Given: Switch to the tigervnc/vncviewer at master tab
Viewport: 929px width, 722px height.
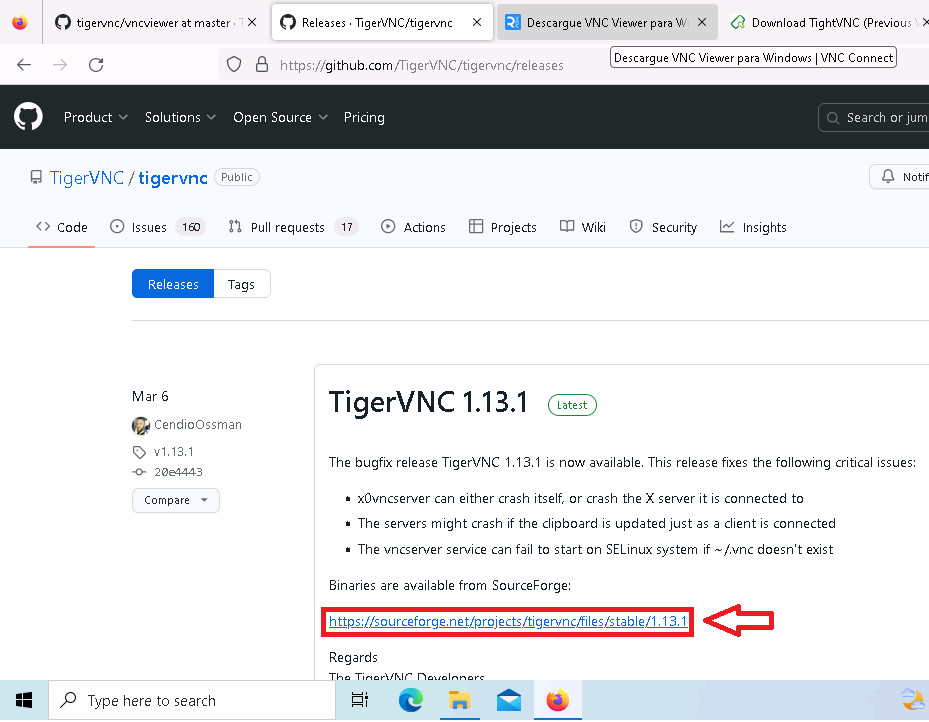Looking at the screenshot, I should click(x=156, y=23).
